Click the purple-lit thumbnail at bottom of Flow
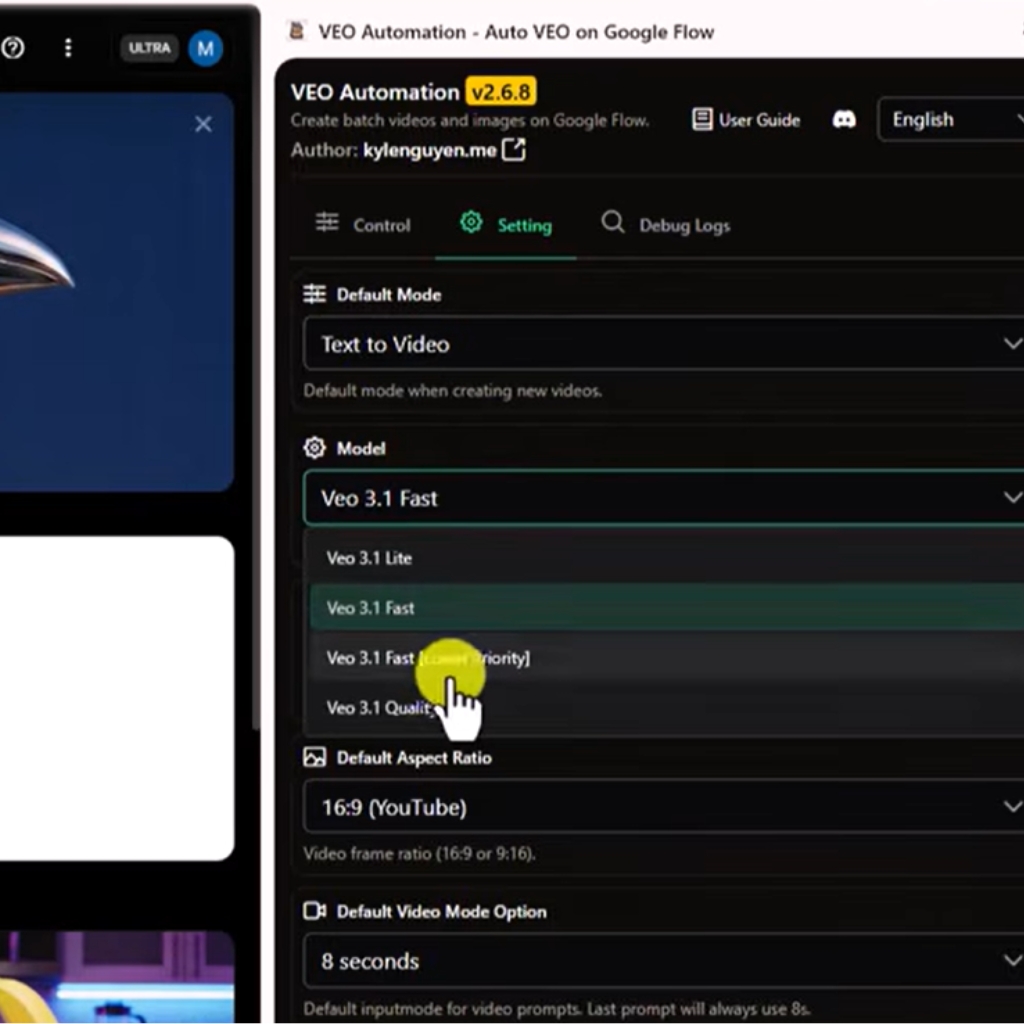The width and height of the screenshot is (1024, 1024). pyautogui.click(x=116, y=977)
